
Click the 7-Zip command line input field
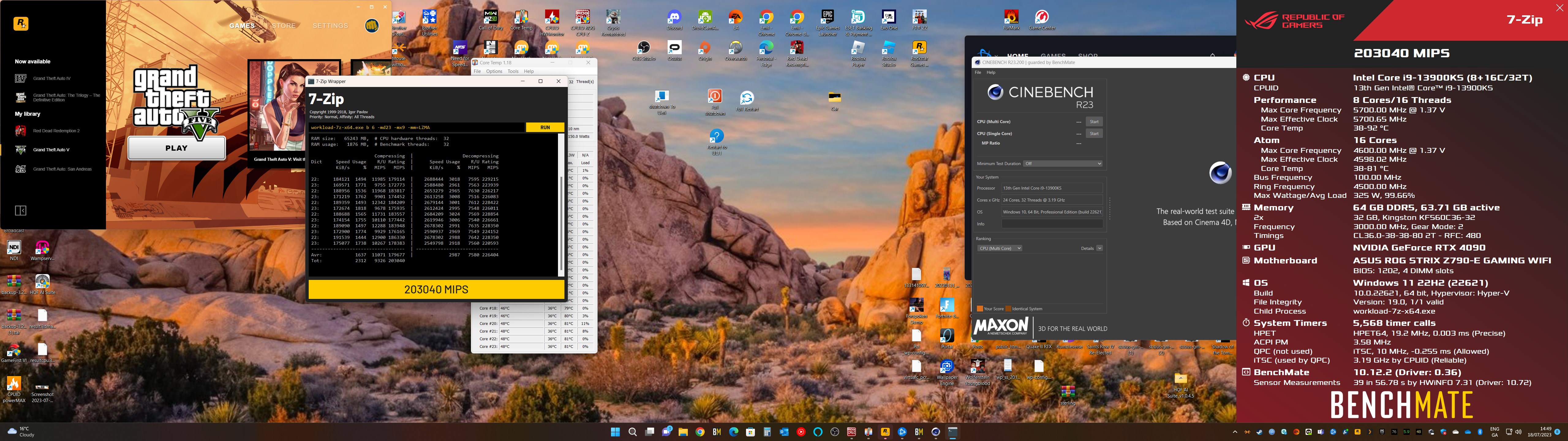(417, 127)
